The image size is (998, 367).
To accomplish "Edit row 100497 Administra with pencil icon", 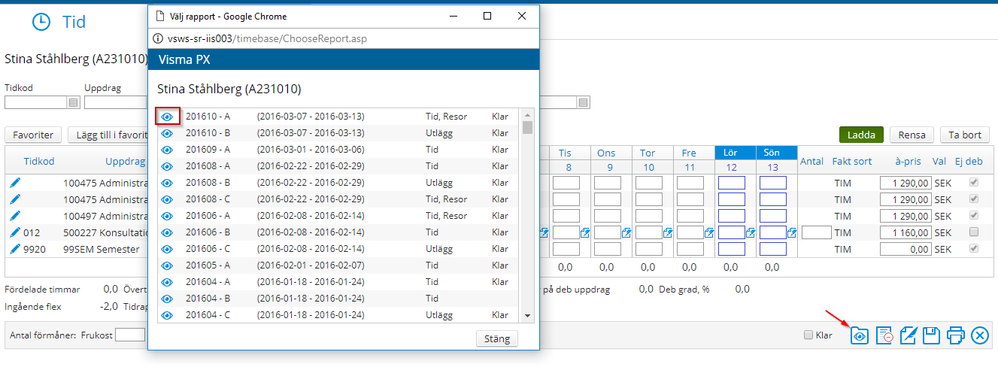I will [x=15, y=216].
